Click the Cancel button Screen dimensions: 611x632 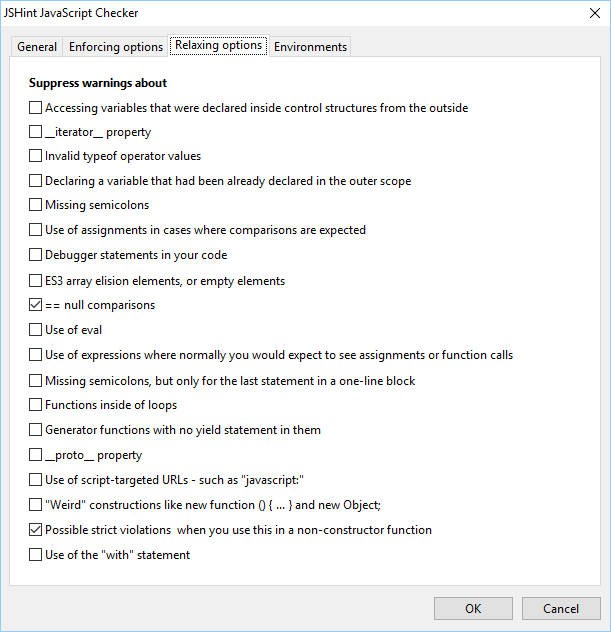pos(560,608)
